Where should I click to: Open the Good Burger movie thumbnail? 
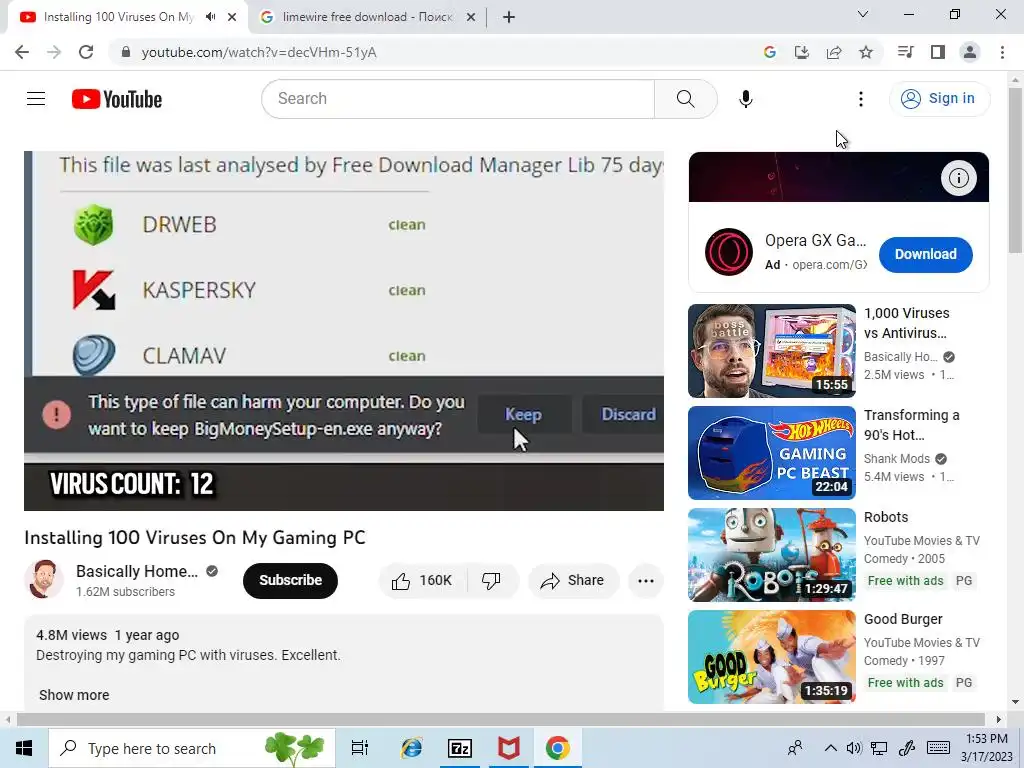pyautogui.click(x=772, y=657)
